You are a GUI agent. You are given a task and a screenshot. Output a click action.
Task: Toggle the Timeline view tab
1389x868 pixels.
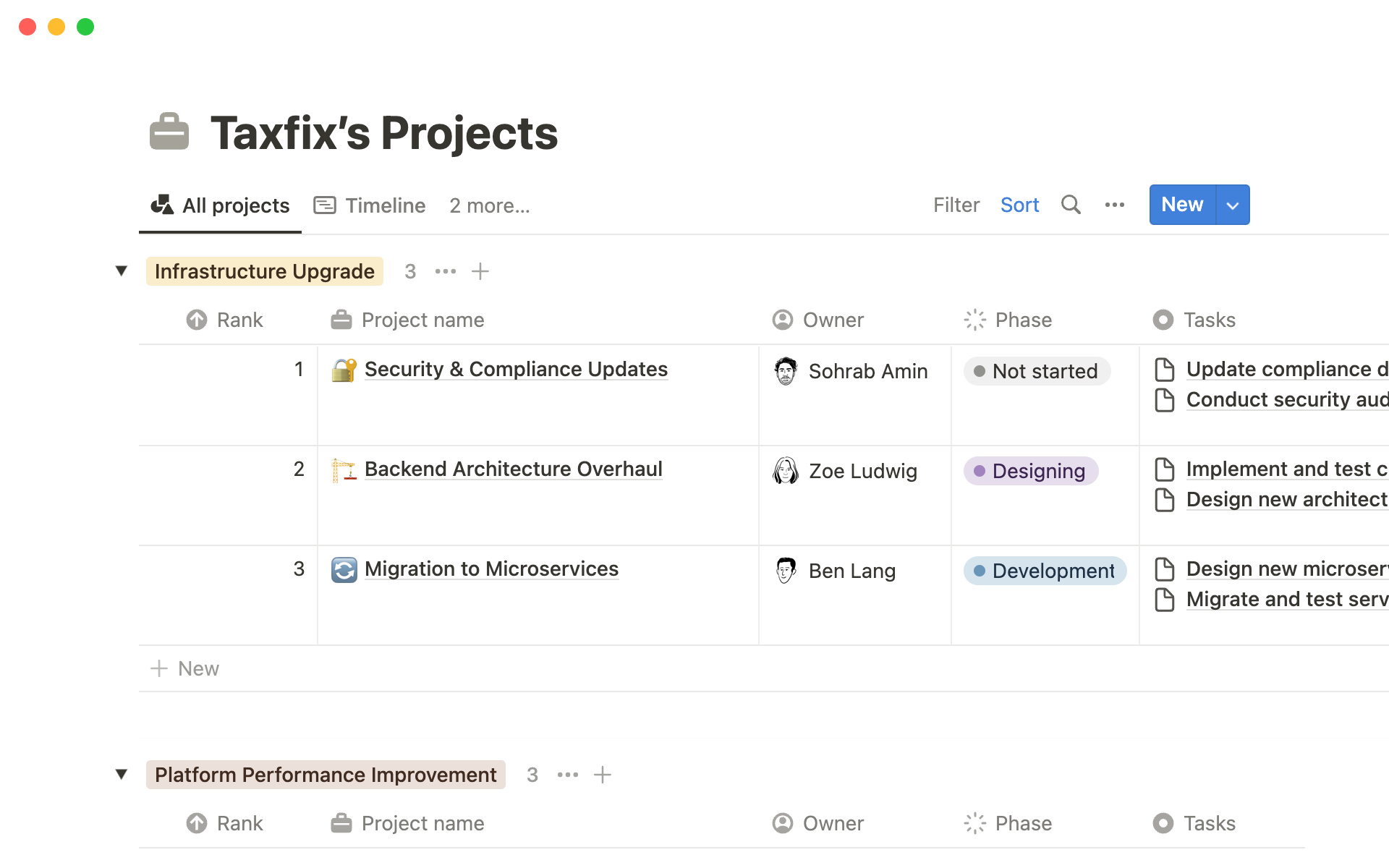(x=369, y=205)
